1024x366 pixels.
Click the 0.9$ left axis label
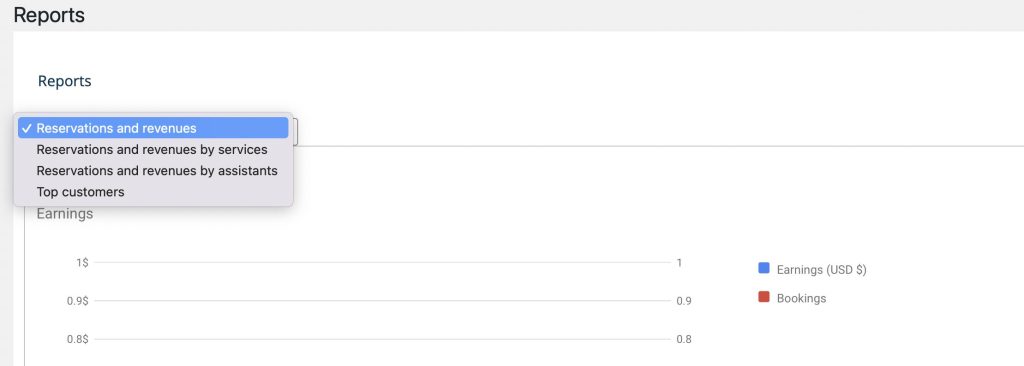click(78, 301)
